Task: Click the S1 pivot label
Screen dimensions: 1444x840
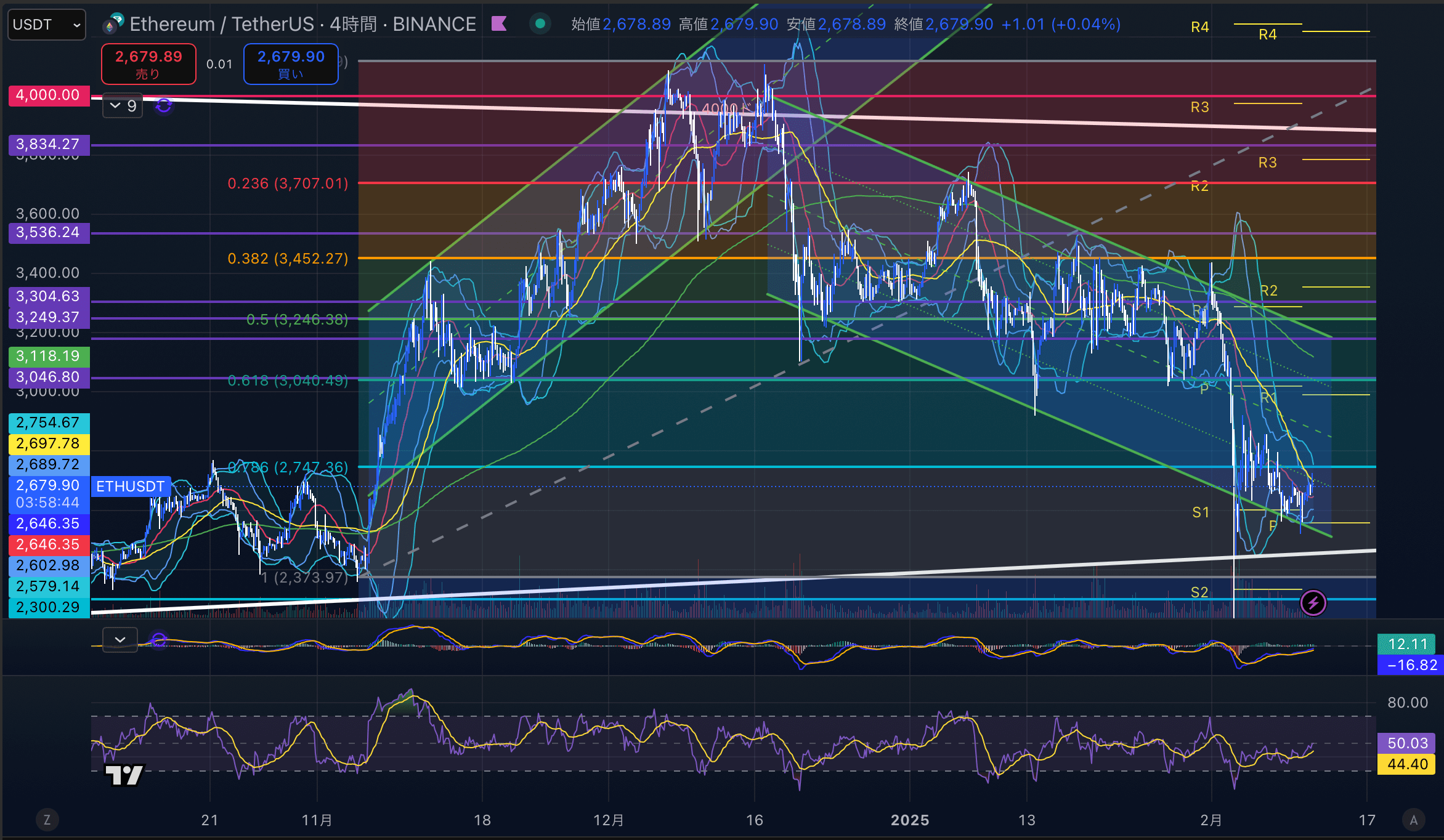Action: coord(1201,512)
